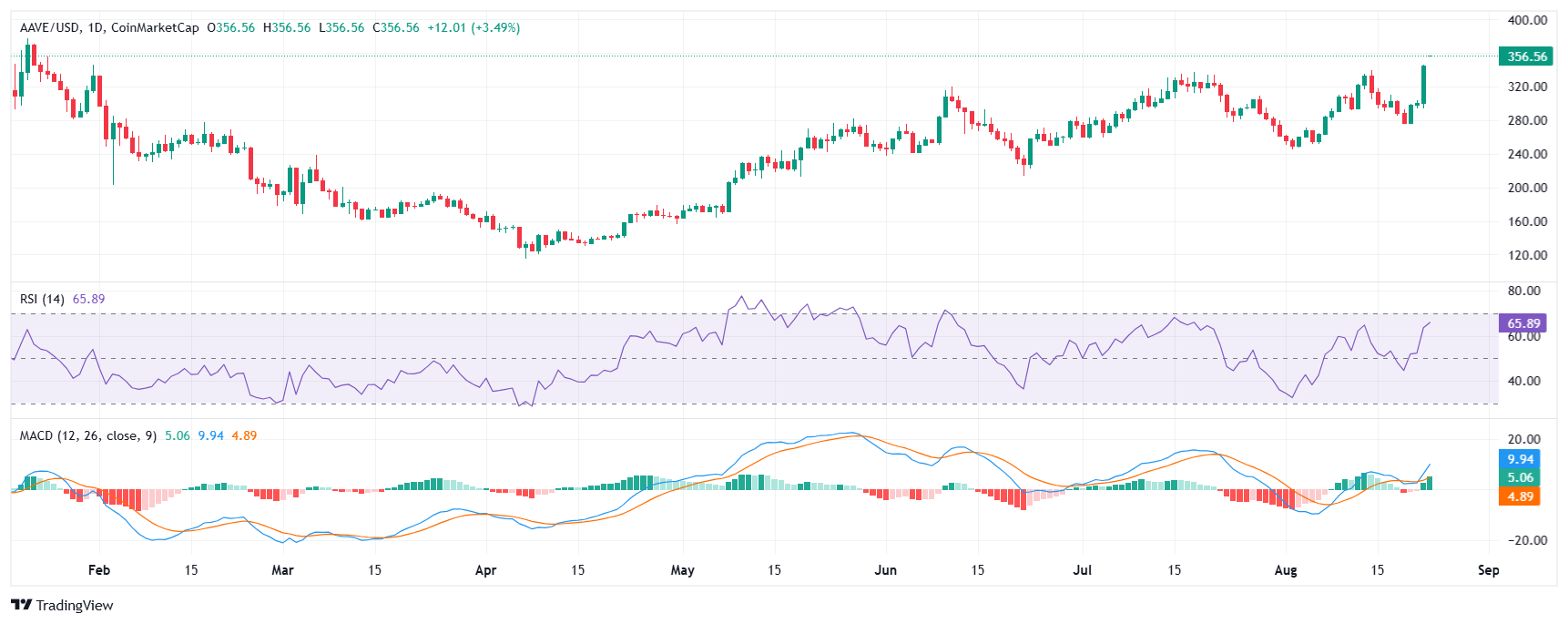Click the Aug label on time axis

coord(1285,570)
